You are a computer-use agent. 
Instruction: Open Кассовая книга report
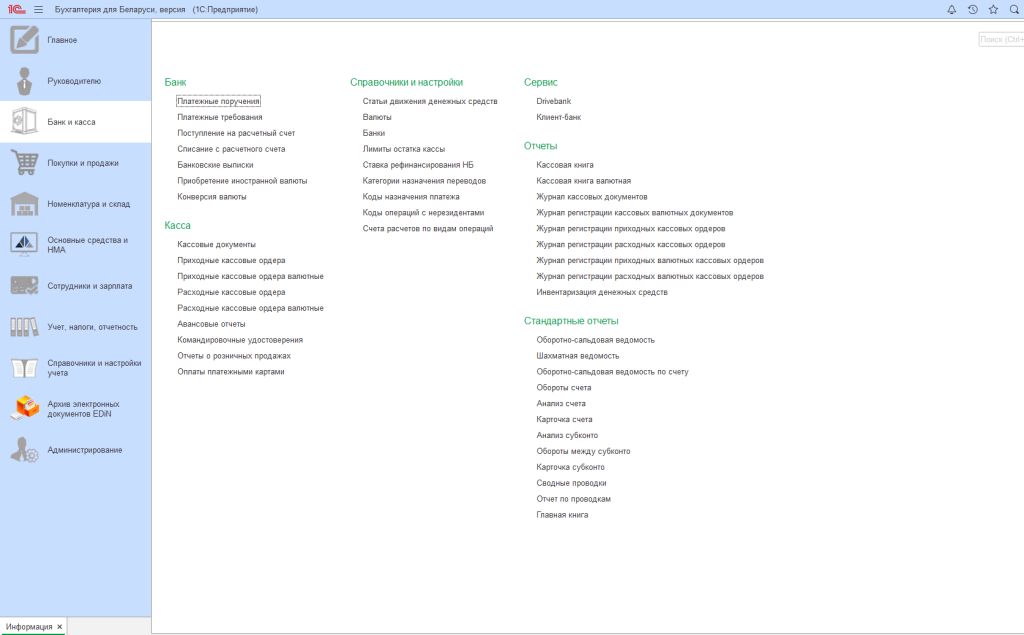coord(565,165)
